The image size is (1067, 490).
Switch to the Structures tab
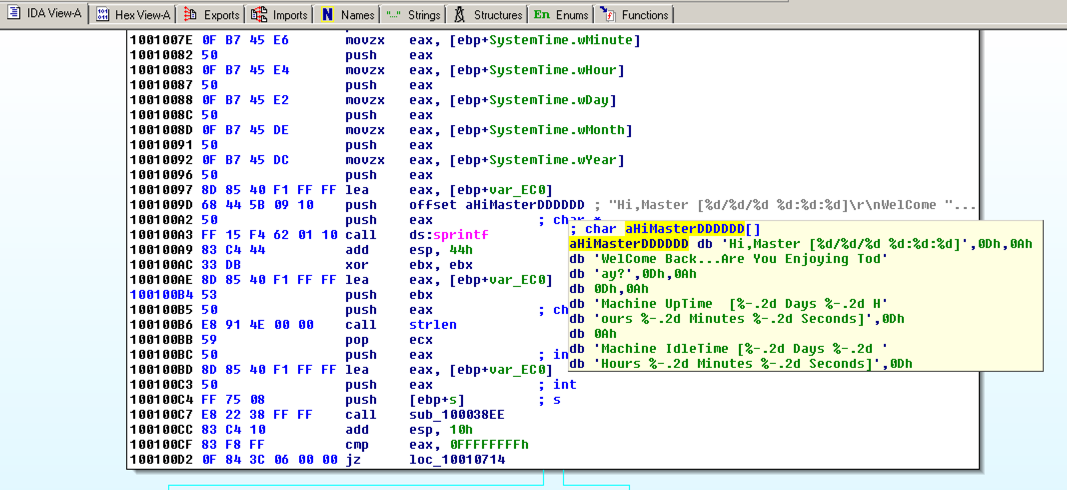click(497, 15)
